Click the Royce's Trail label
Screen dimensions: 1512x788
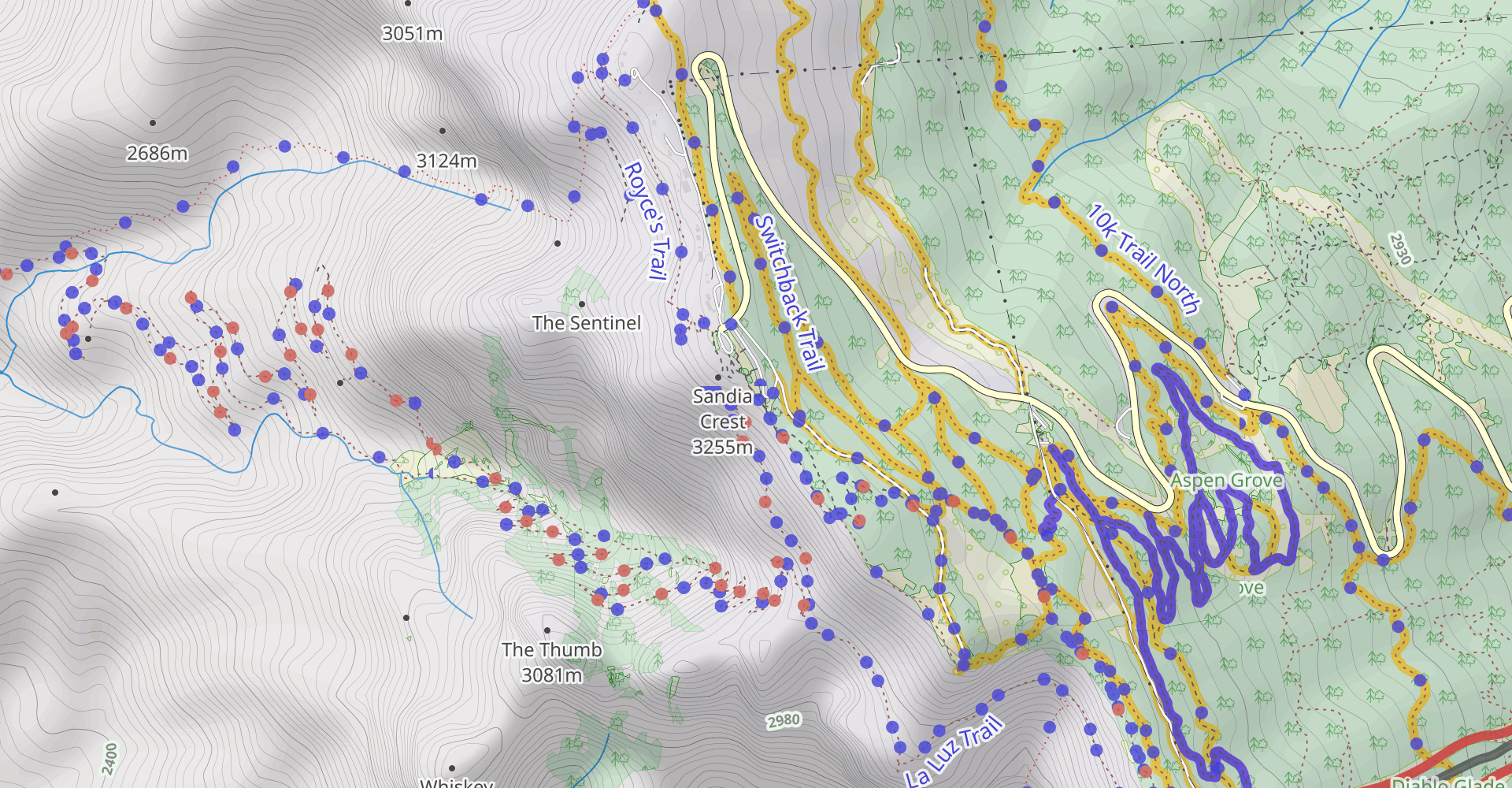point(646,221)
